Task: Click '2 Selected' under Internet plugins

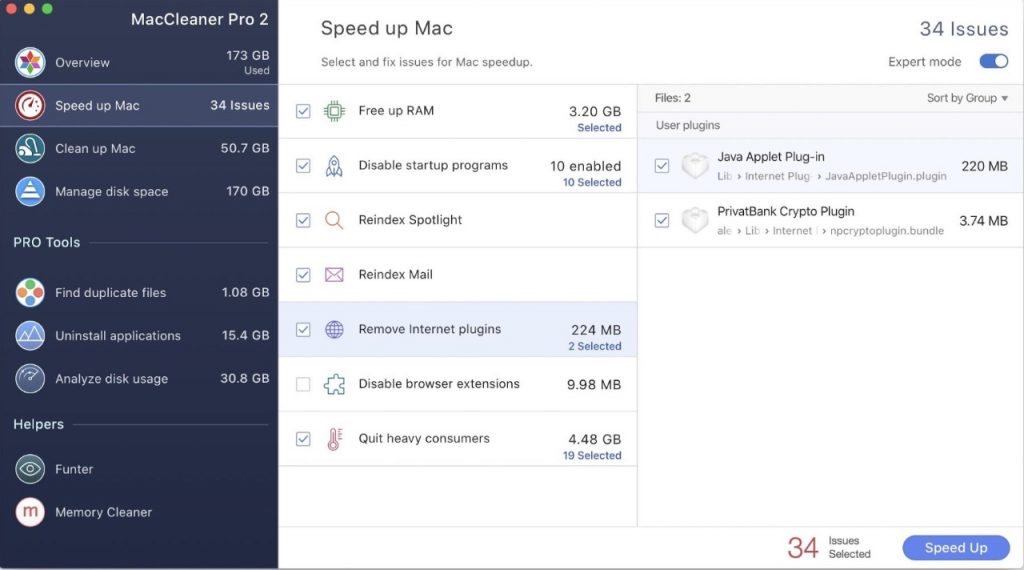Action: 594,347
